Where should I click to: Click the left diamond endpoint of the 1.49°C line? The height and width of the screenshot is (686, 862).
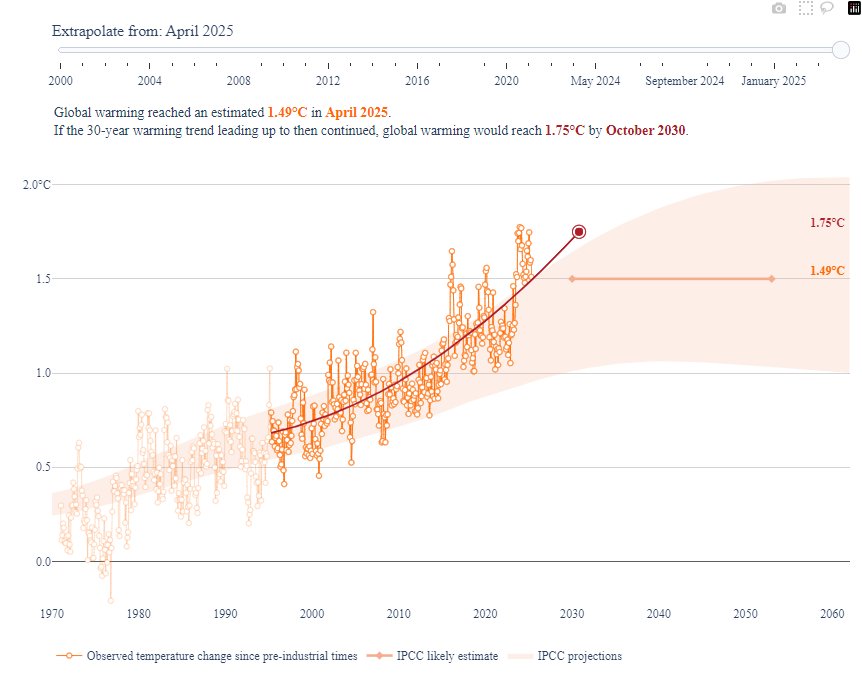(571, 279)
